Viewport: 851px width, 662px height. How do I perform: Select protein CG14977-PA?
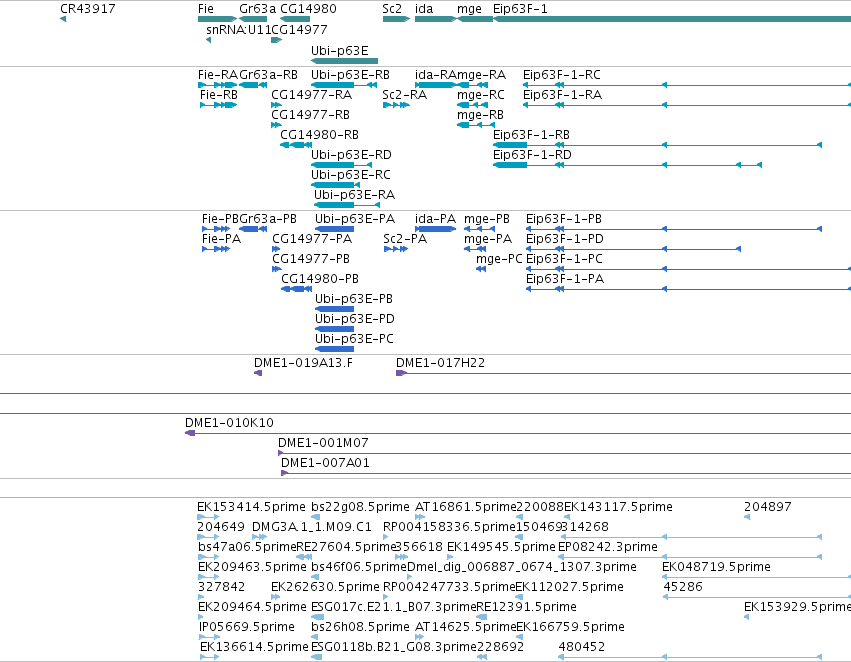312,239
